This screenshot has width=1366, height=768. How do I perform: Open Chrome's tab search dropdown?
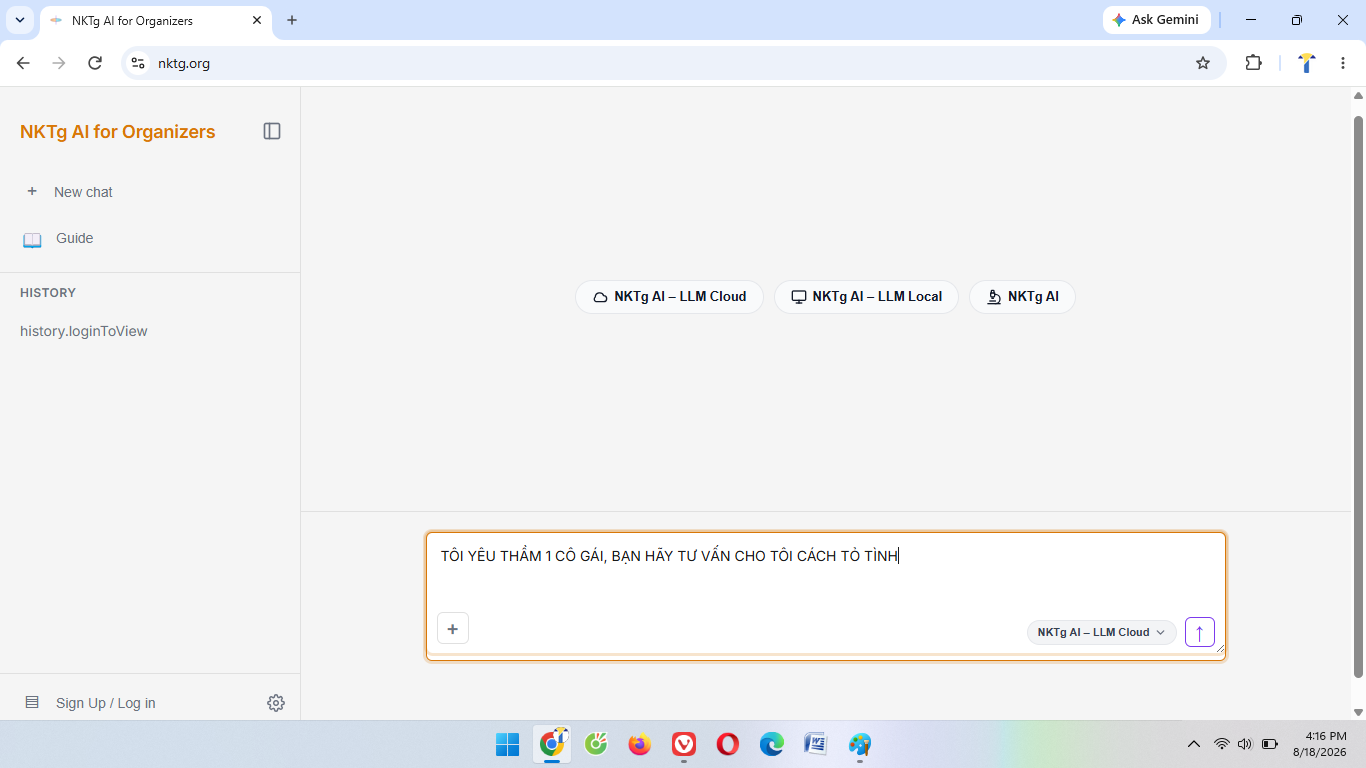coord(19,20)
